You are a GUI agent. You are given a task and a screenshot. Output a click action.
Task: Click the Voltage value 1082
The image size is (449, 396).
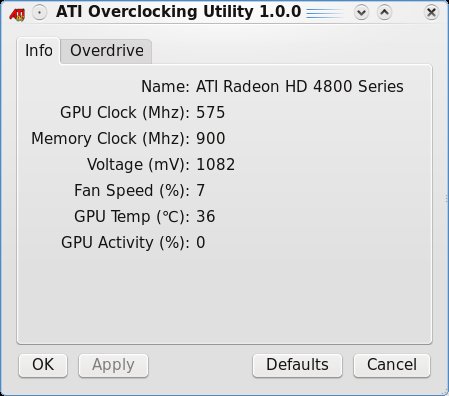(215, 165)
